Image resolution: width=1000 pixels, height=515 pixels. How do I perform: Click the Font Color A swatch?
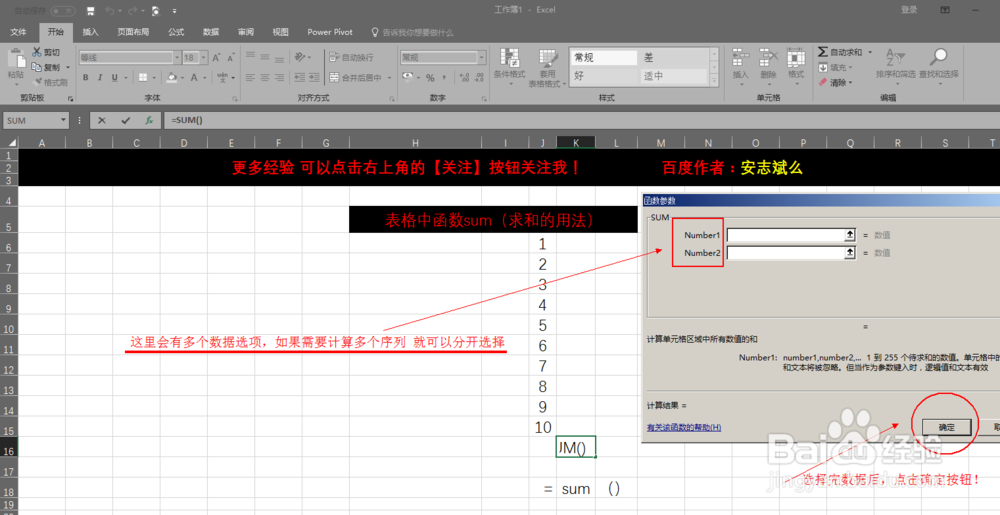click(195, 78)
